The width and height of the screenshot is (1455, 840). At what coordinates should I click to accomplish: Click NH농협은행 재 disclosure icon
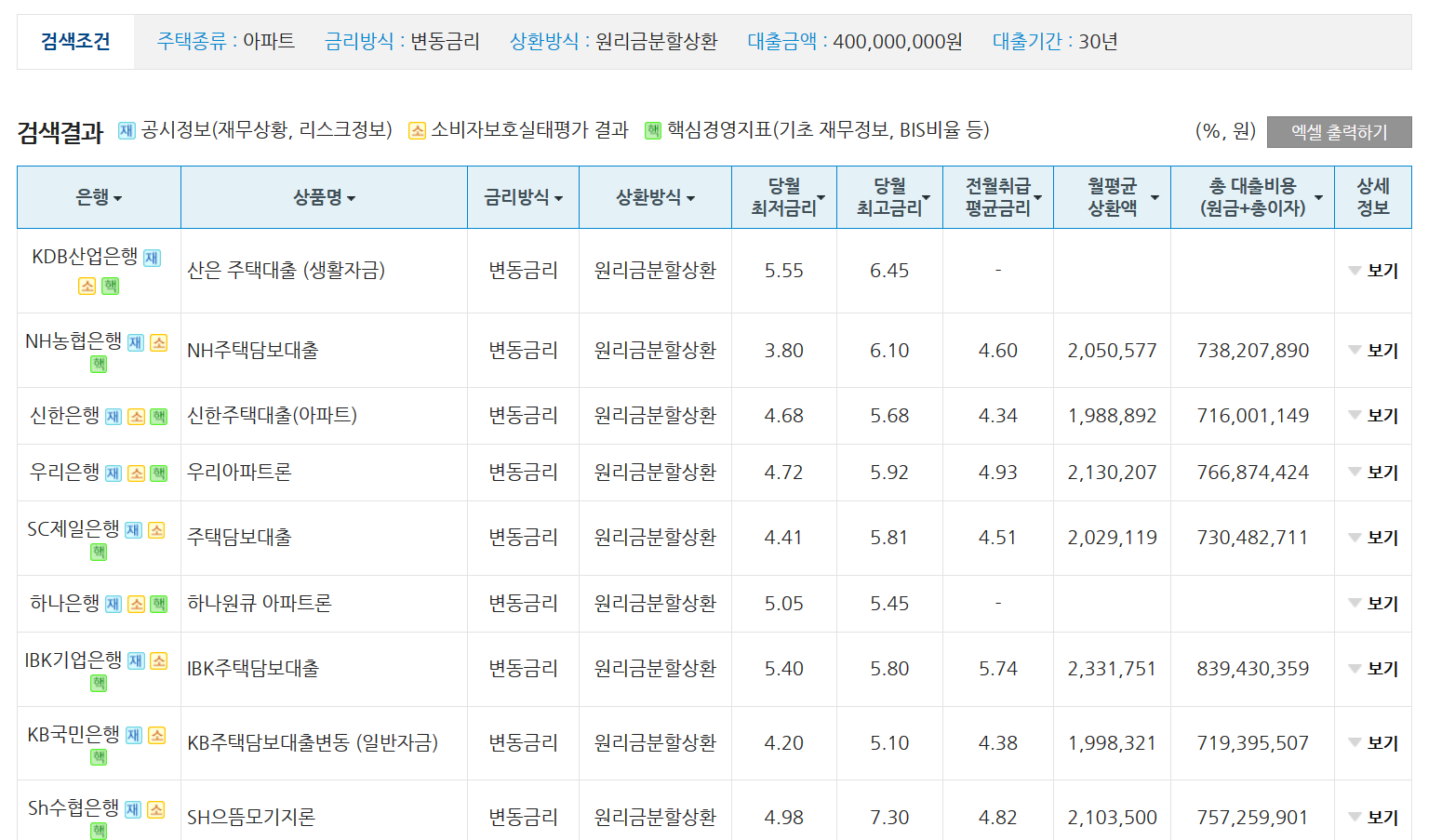[136, 342]
